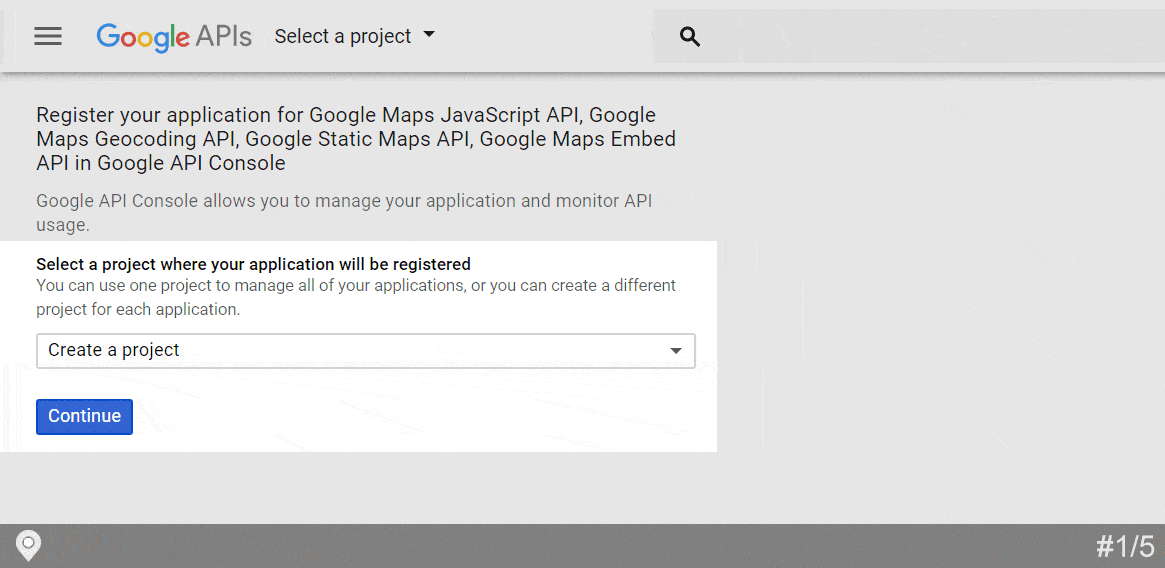Click the 'Google API Console allows you' description
This screenshot has height=568, width=1165.
point(344,213)
